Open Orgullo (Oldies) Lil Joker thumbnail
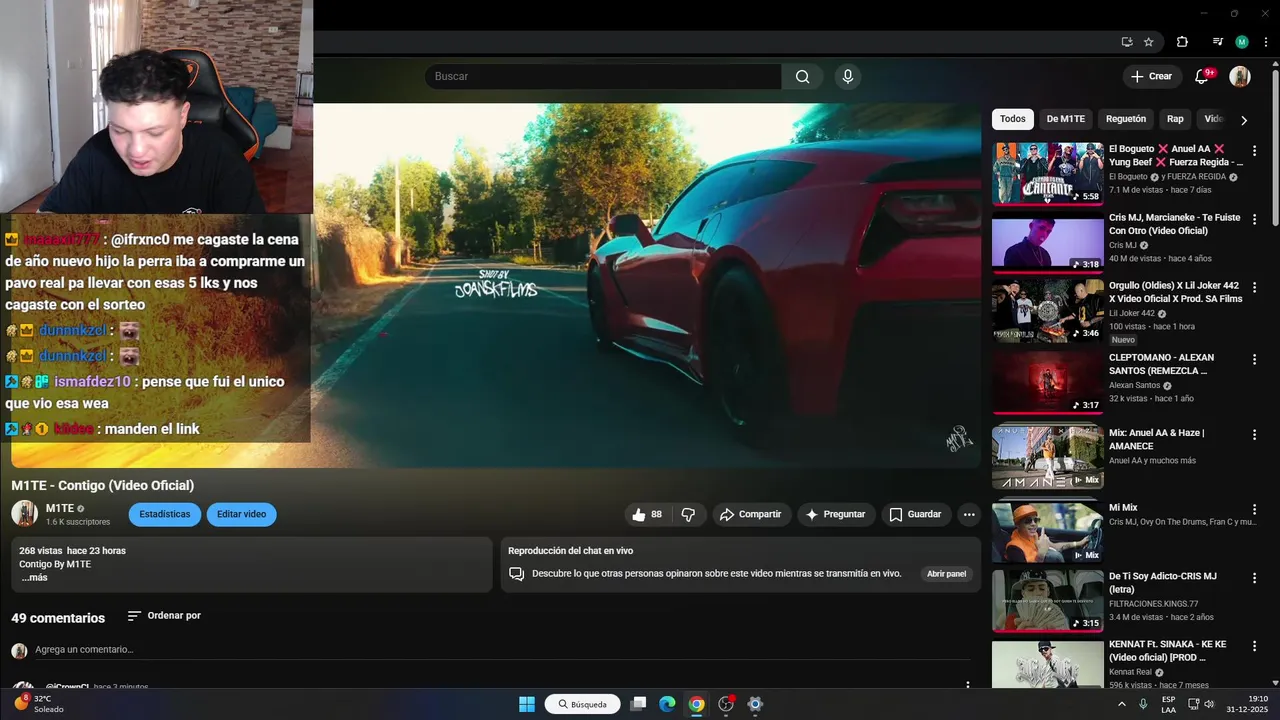 click(1048, 310)
